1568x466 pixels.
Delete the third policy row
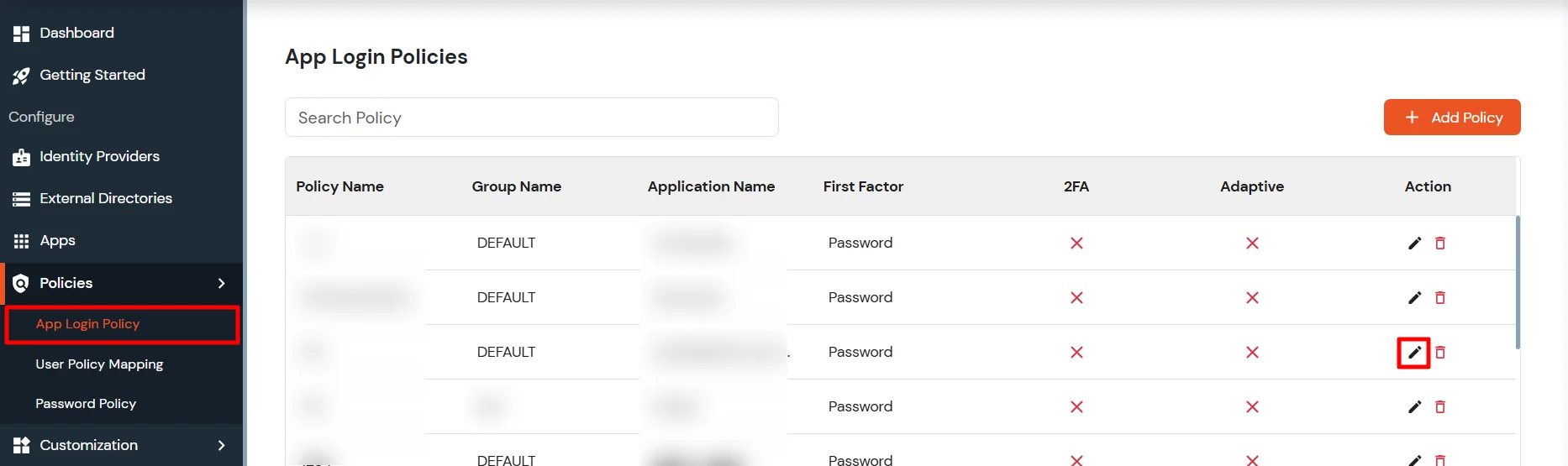[1440, 352]
